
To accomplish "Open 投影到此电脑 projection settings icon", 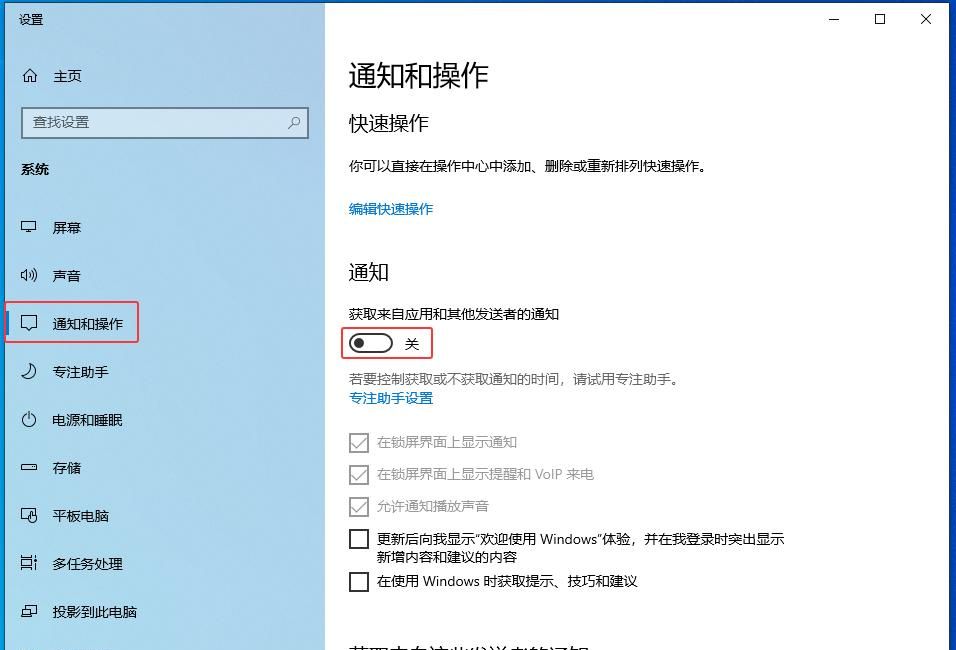I will click(x=28, y=611).
